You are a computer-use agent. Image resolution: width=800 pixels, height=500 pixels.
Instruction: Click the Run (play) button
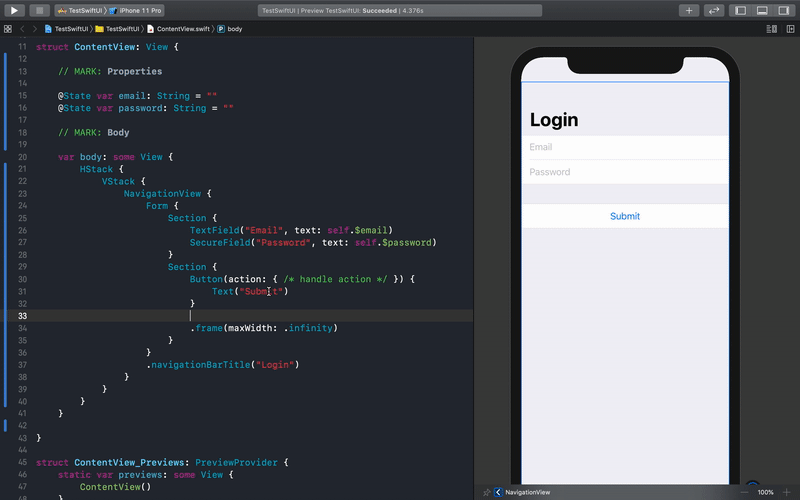[14, 10]
